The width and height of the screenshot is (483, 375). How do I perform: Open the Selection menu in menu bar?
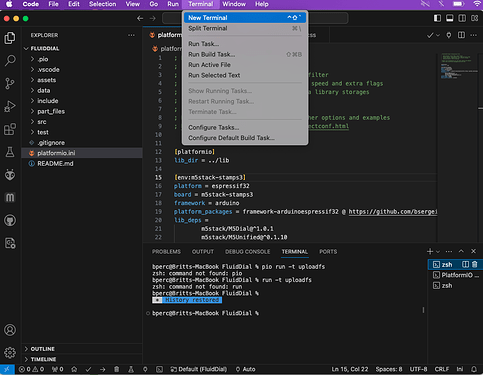(x=102, y=4)
